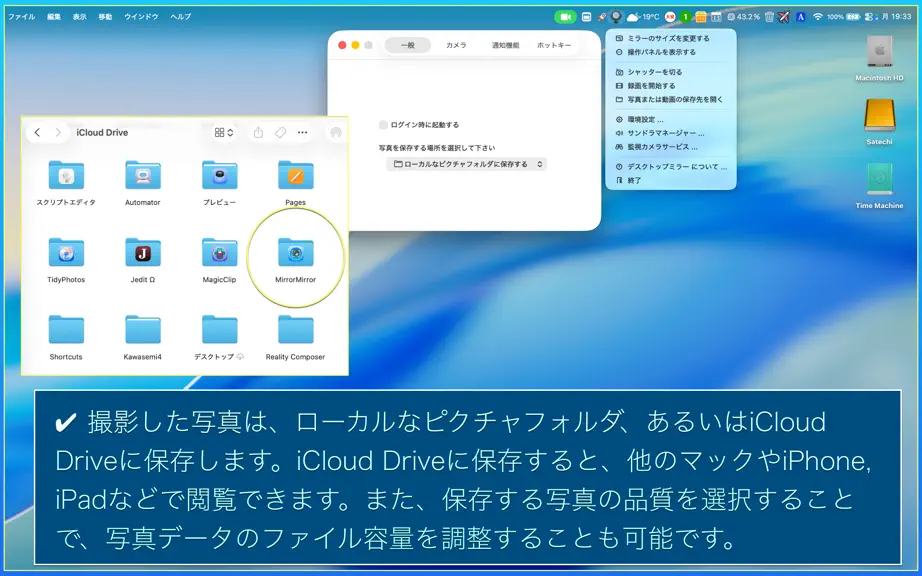This screenshot has height=576, width=922.
Task: Click the Tags icon in Finder toolbar
Action: pos(280,133)
